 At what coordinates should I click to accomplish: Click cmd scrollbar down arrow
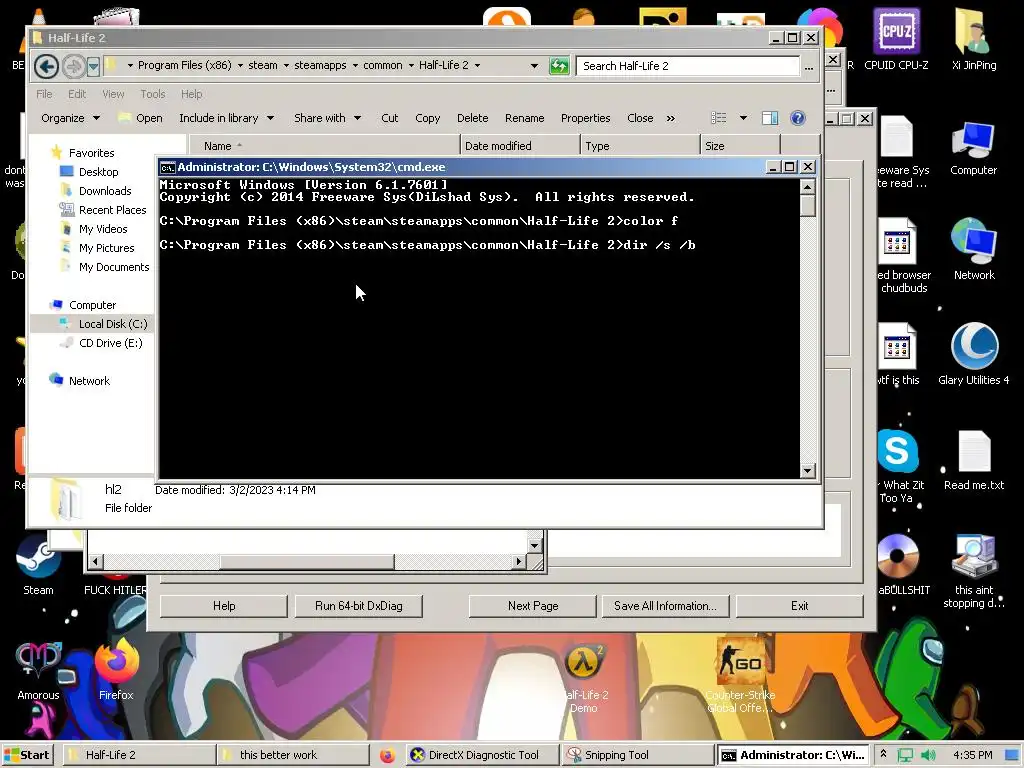click(x=808, y=470)
